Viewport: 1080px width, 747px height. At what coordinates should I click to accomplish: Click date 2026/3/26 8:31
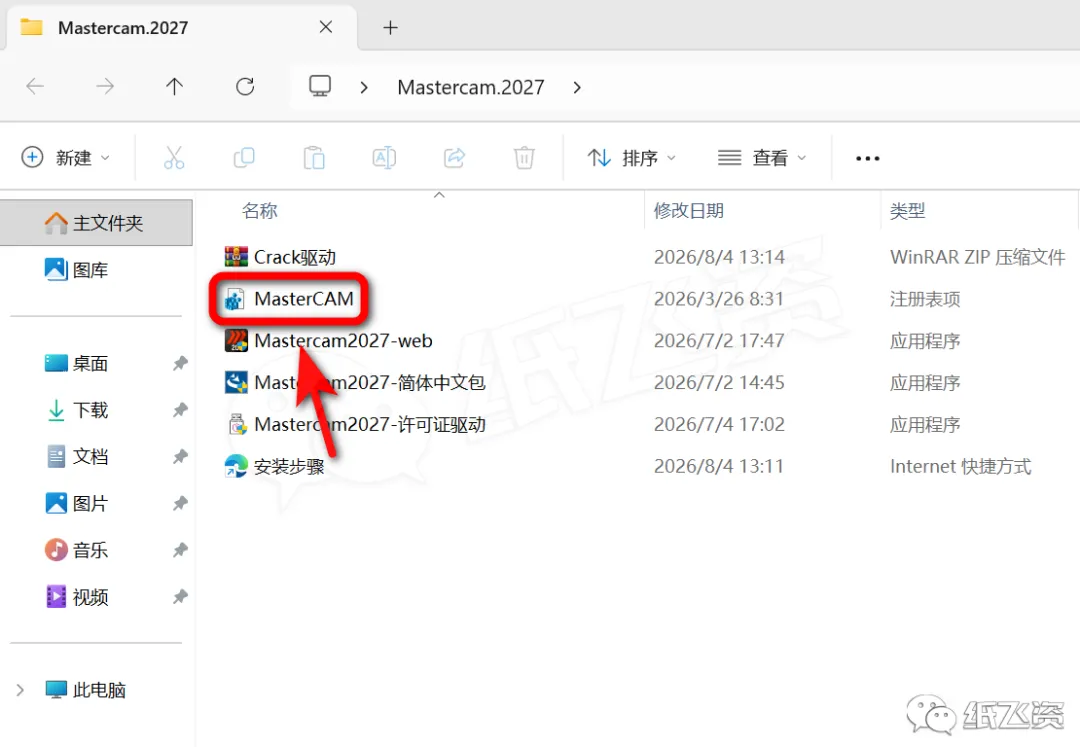point(718,299)
